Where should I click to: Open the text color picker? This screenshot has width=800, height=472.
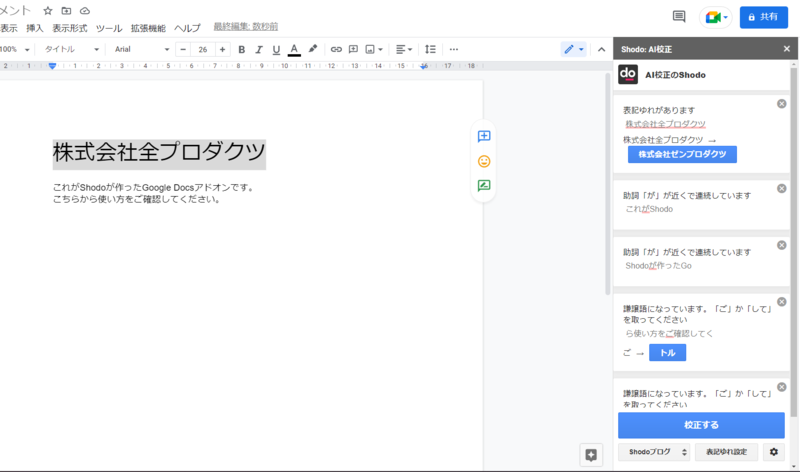pyautogui.click(x=294, y=49)
